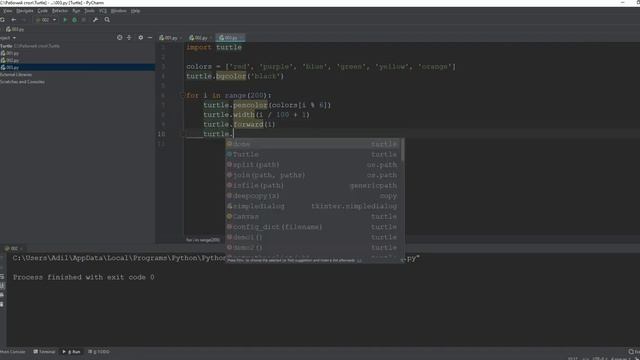Click 'Process finished with exit code 0' output
The width and height of the screenshot is (640, 360).
click(x=84, y=278)
